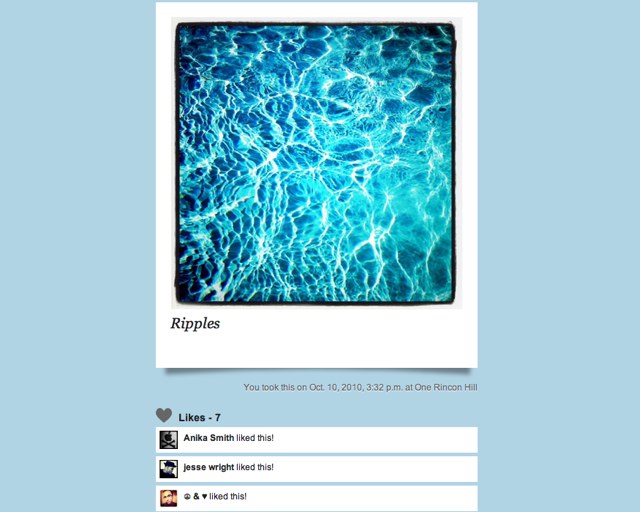The width and height of the screenshot is (640, 512).
Task: Click the photo timestamp Oct. 10, 2010
Action: click(x=336, y=387)
